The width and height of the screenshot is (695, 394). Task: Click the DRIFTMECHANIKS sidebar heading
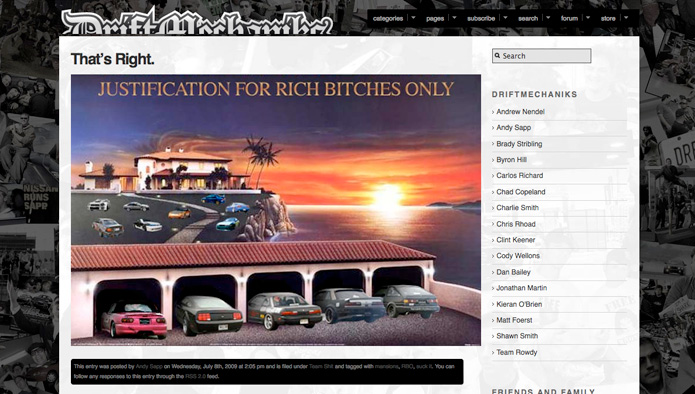click(535, 94)
